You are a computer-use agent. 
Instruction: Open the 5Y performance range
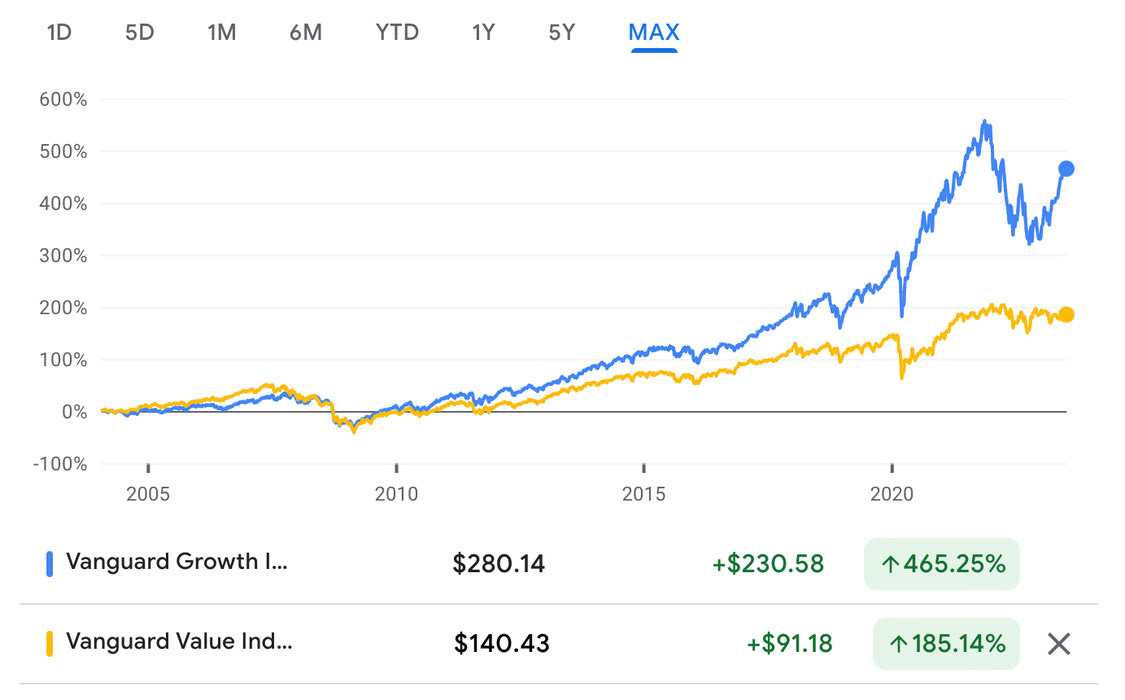click(561, 31)
